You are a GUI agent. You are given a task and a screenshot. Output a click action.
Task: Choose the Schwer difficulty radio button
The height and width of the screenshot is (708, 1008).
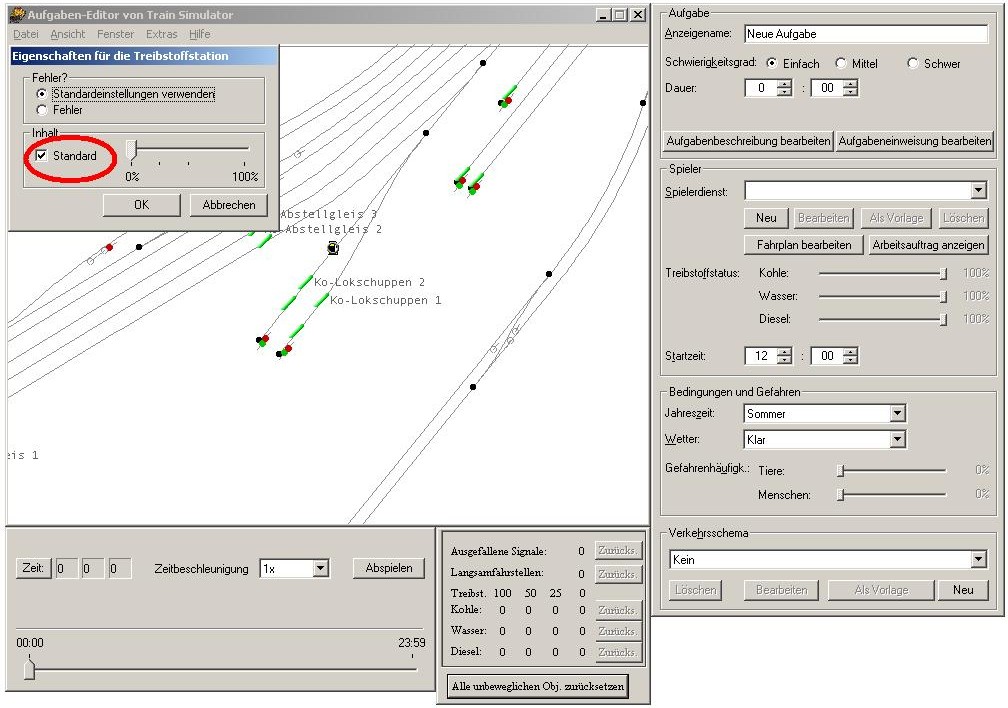pos(913,64)
